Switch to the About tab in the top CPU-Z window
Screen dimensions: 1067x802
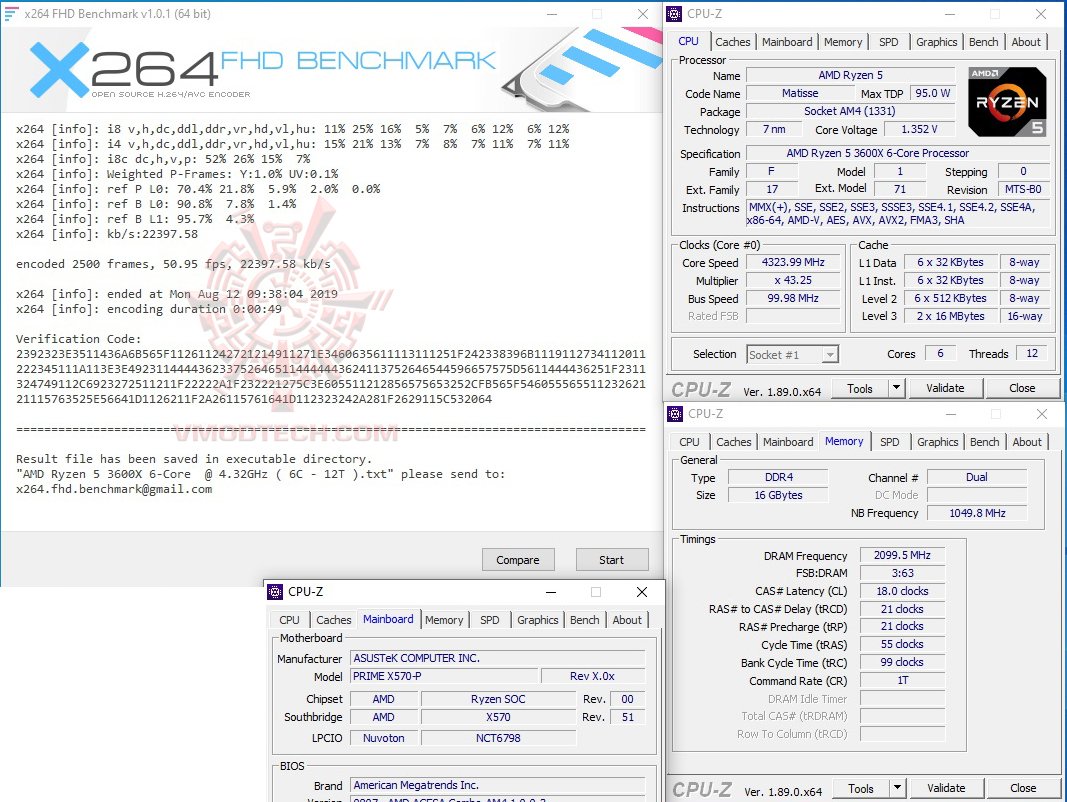point(1026,41)
